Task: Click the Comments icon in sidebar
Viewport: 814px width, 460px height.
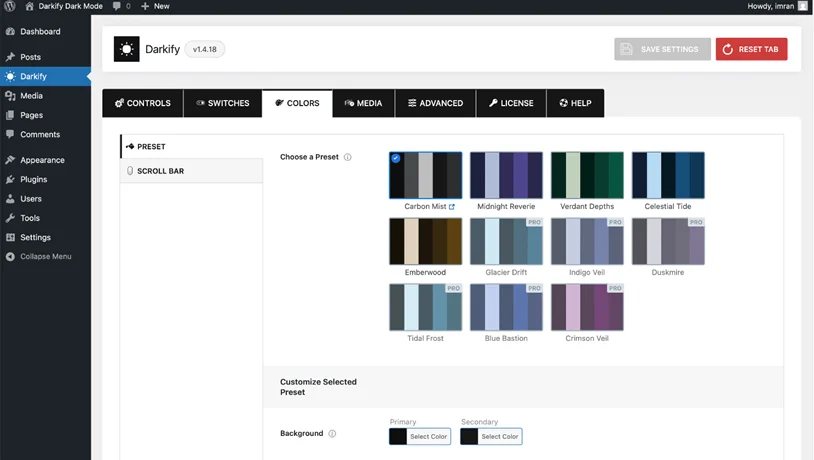Action: pyautogui.click(x=10, y=134)
